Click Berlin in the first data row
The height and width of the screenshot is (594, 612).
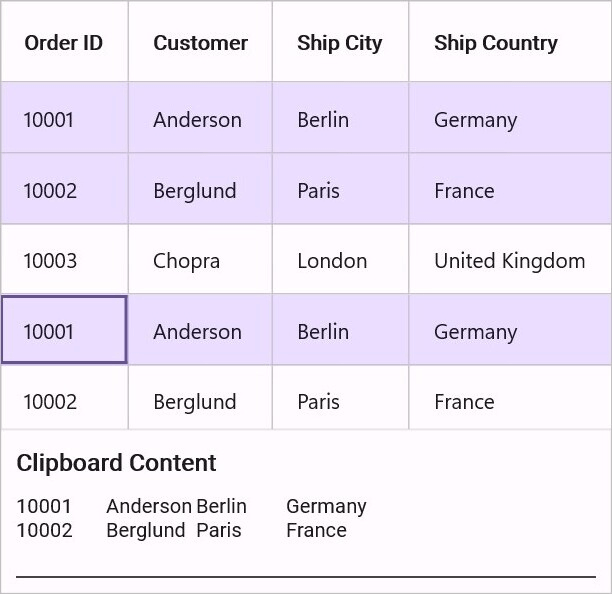coord(340,117)
